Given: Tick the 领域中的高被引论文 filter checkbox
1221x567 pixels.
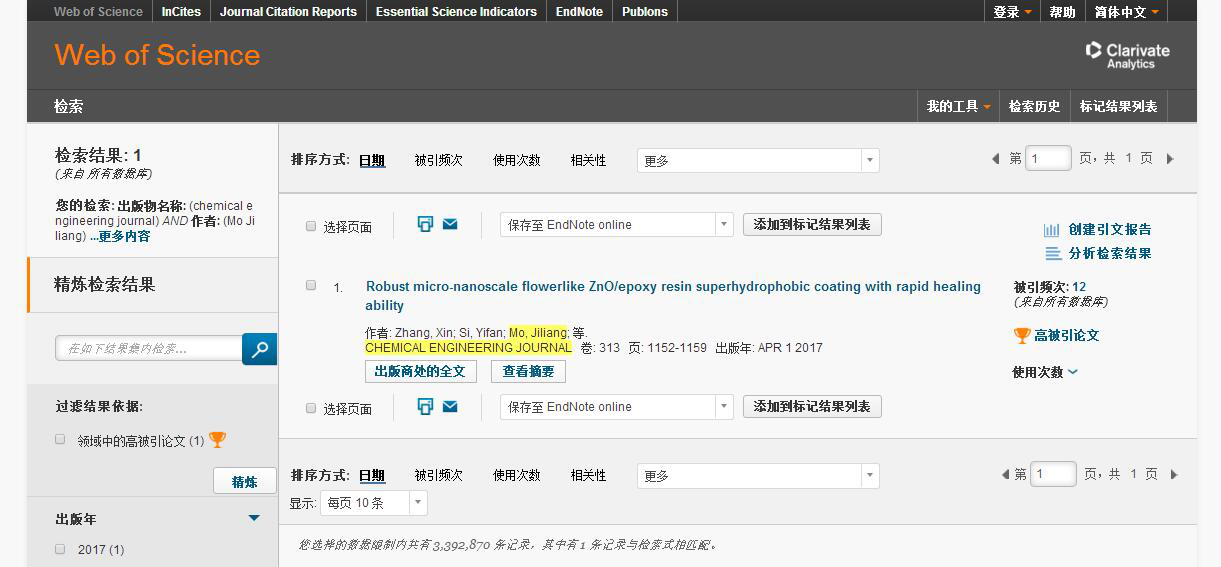Looking at the screenshot, I should tap(60, 439).
